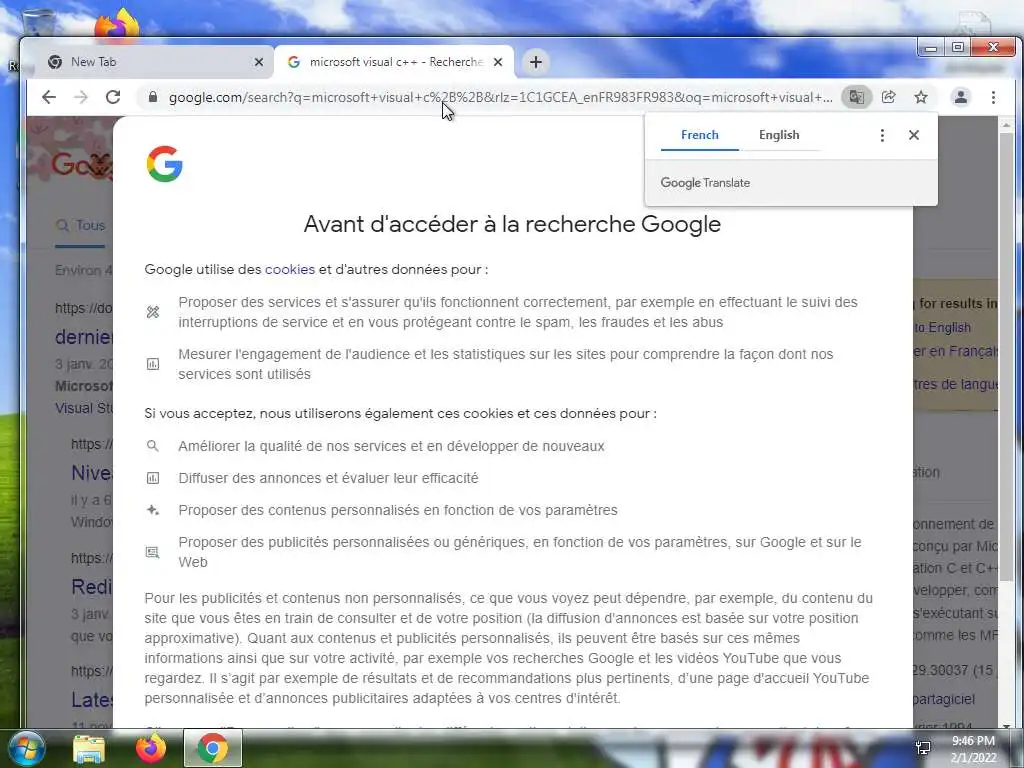
Task: Select the microsoft visual c++ Recherche tab
Action: tap(394, 62)
